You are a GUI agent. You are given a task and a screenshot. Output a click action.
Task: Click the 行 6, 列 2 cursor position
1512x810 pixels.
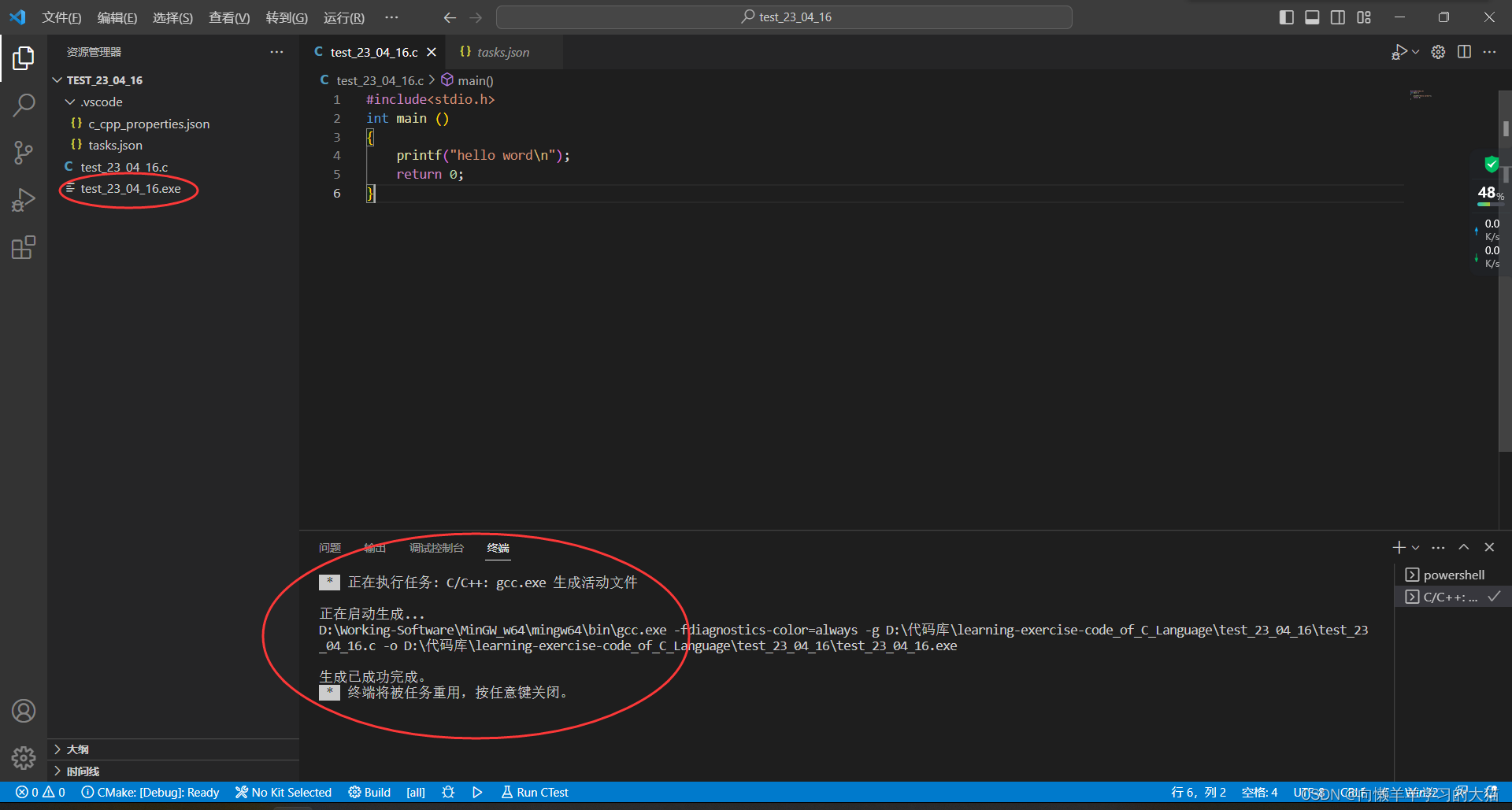pyautogui.click(x=1199, y=792)
